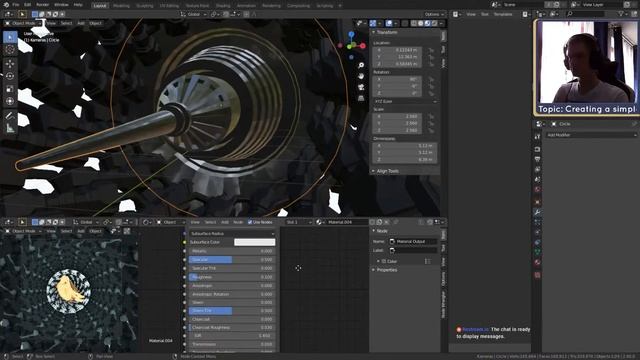
Task: Open the Slot 1 material slot dropdown
Action: click(x=298, y=222)
